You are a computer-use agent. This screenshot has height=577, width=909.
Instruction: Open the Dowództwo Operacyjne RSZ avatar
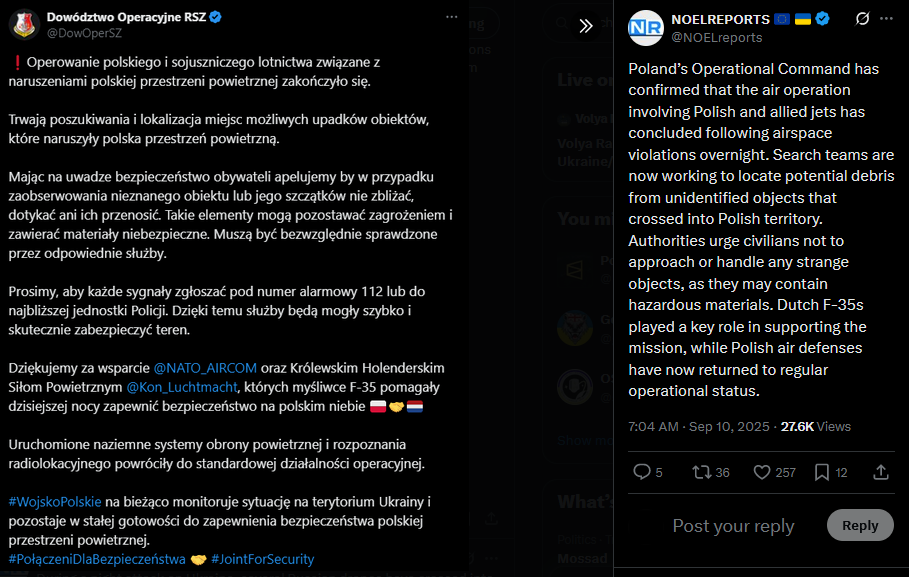coord(24,24)
